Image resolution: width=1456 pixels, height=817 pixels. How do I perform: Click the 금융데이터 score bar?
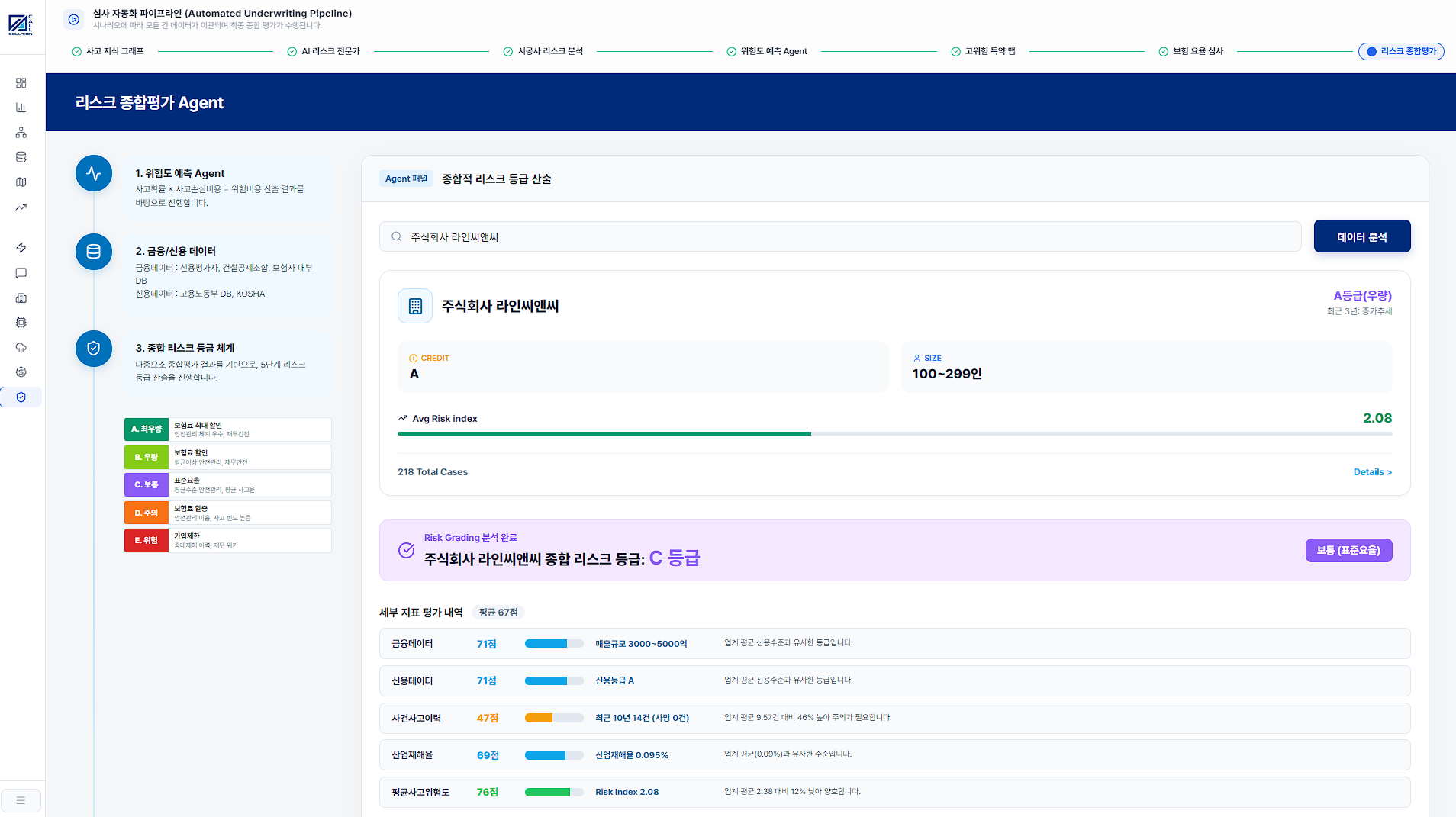point(554,644)
